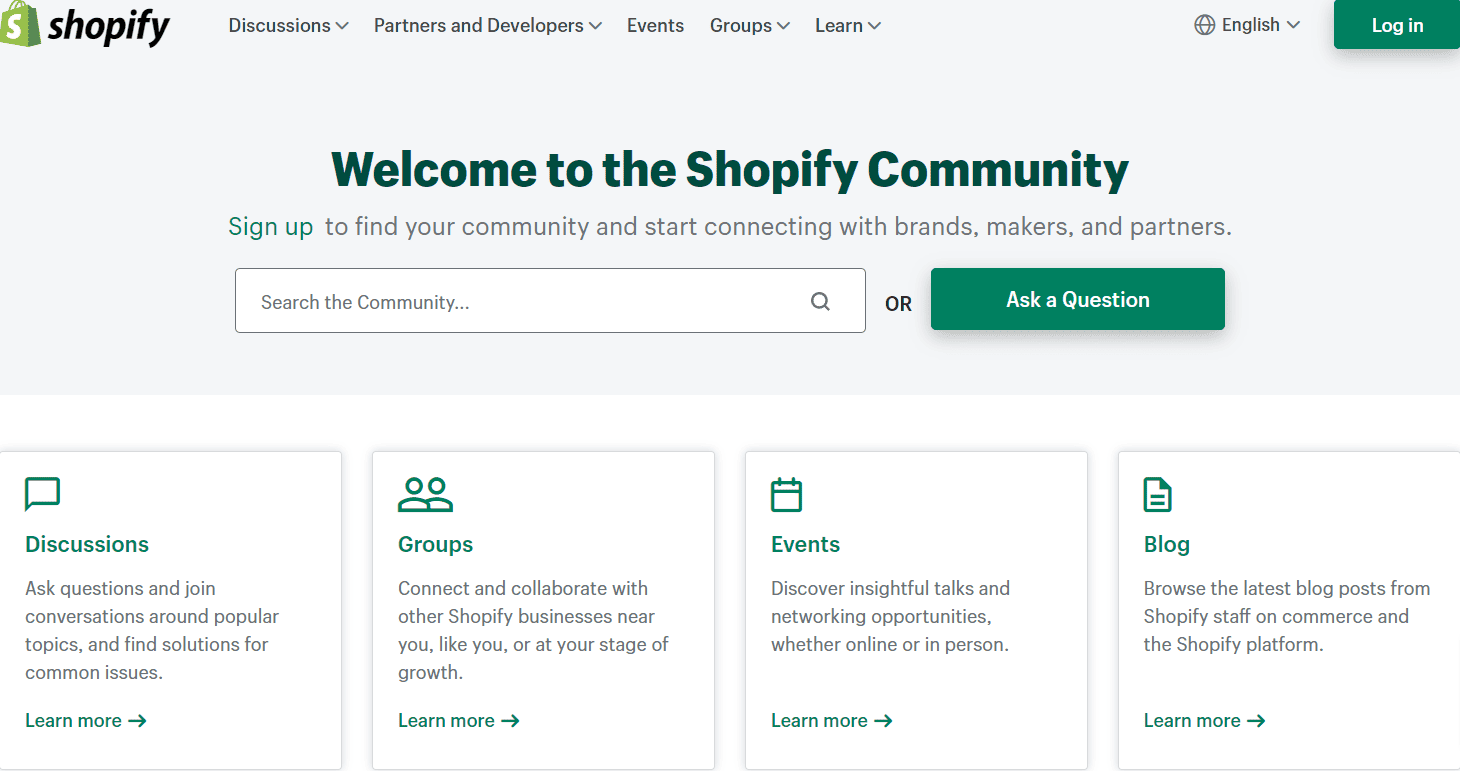Image resolution: width=1460 pixels, height=771 pixels.
Task: Click the Shopify shopping bag logo
Action: (x=22, y=25)
